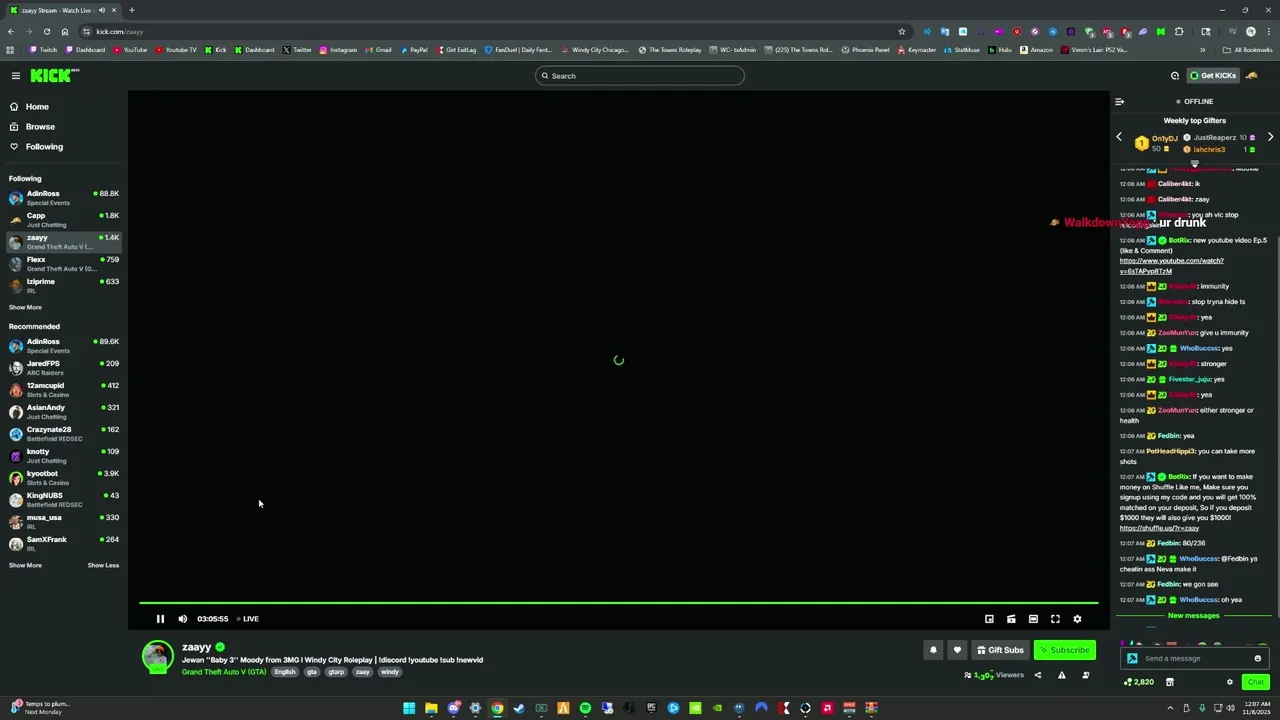Open Instagram bookmark

tap(338, 49)
